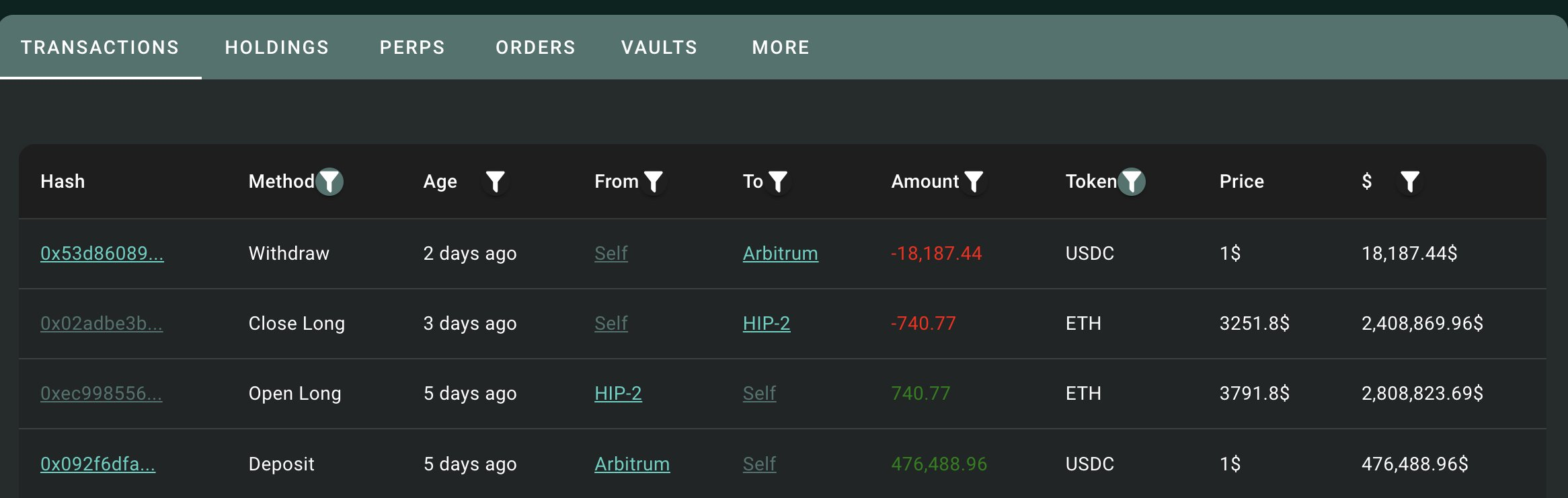Click transaction hash 0xec998556

(x=102, y=394)
